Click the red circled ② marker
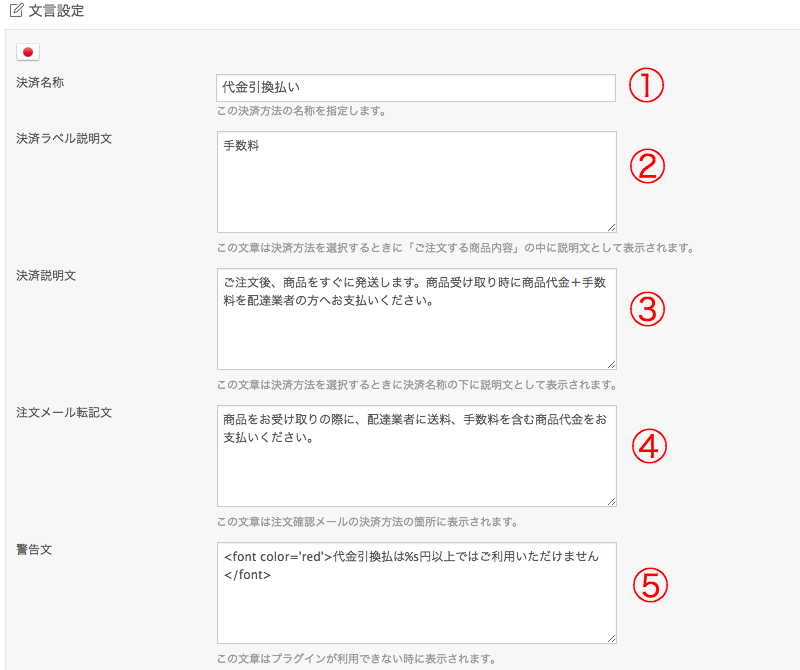Image resolution: width=800 pixels, height=670 pixels. [x=648, y=165]
